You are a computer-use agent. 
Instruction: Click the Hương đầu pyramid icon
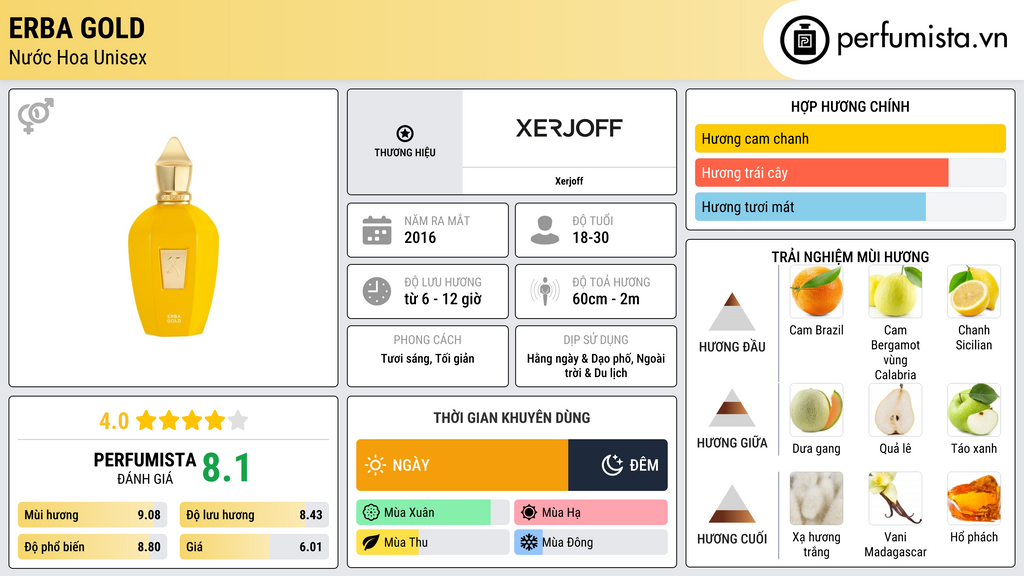click(732, 312)
